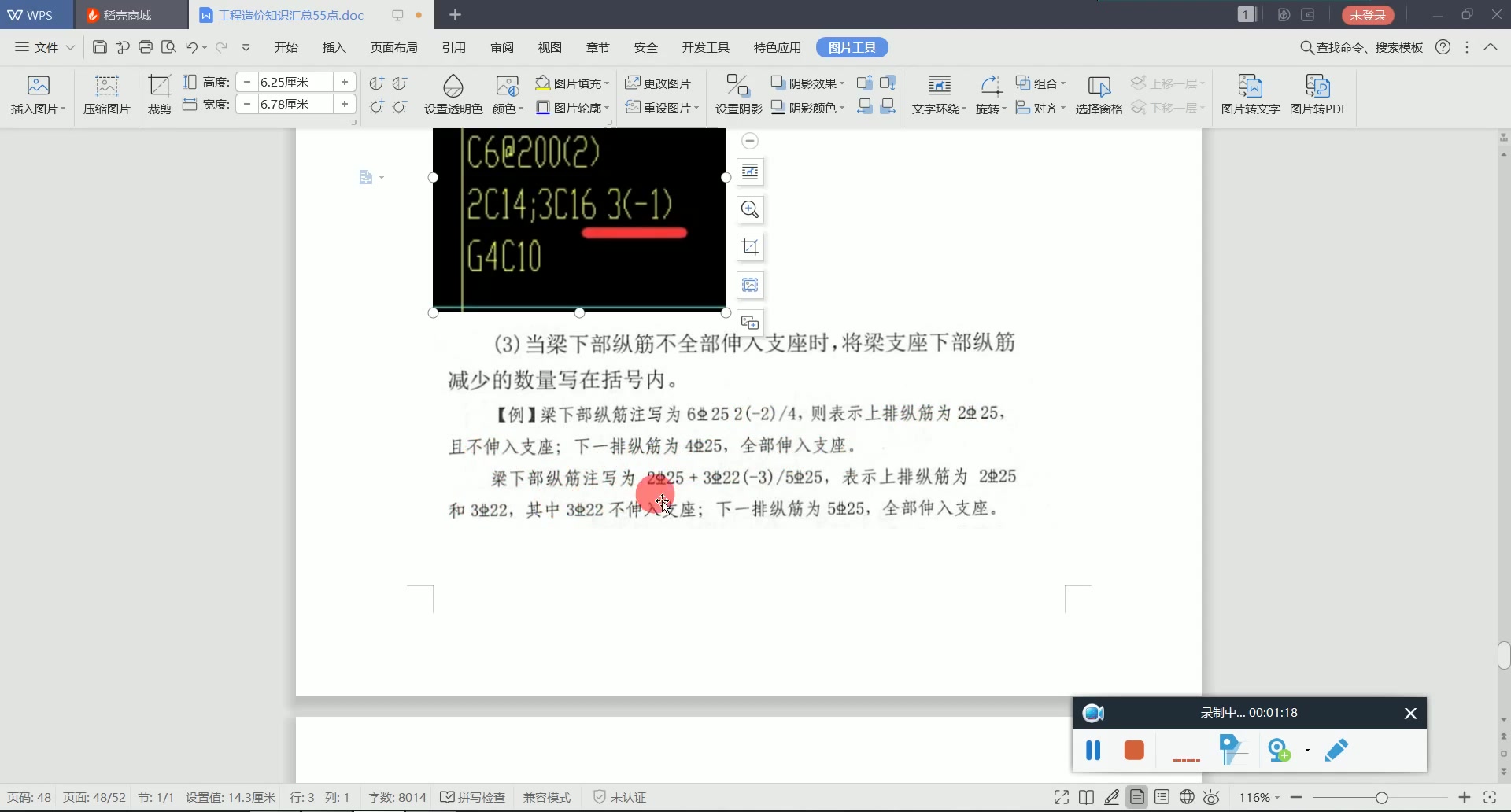Viewport: 1511px width, 812px height.
Task: Click the zoom slider handle in status bar
Action: (x=1381, y=797)
